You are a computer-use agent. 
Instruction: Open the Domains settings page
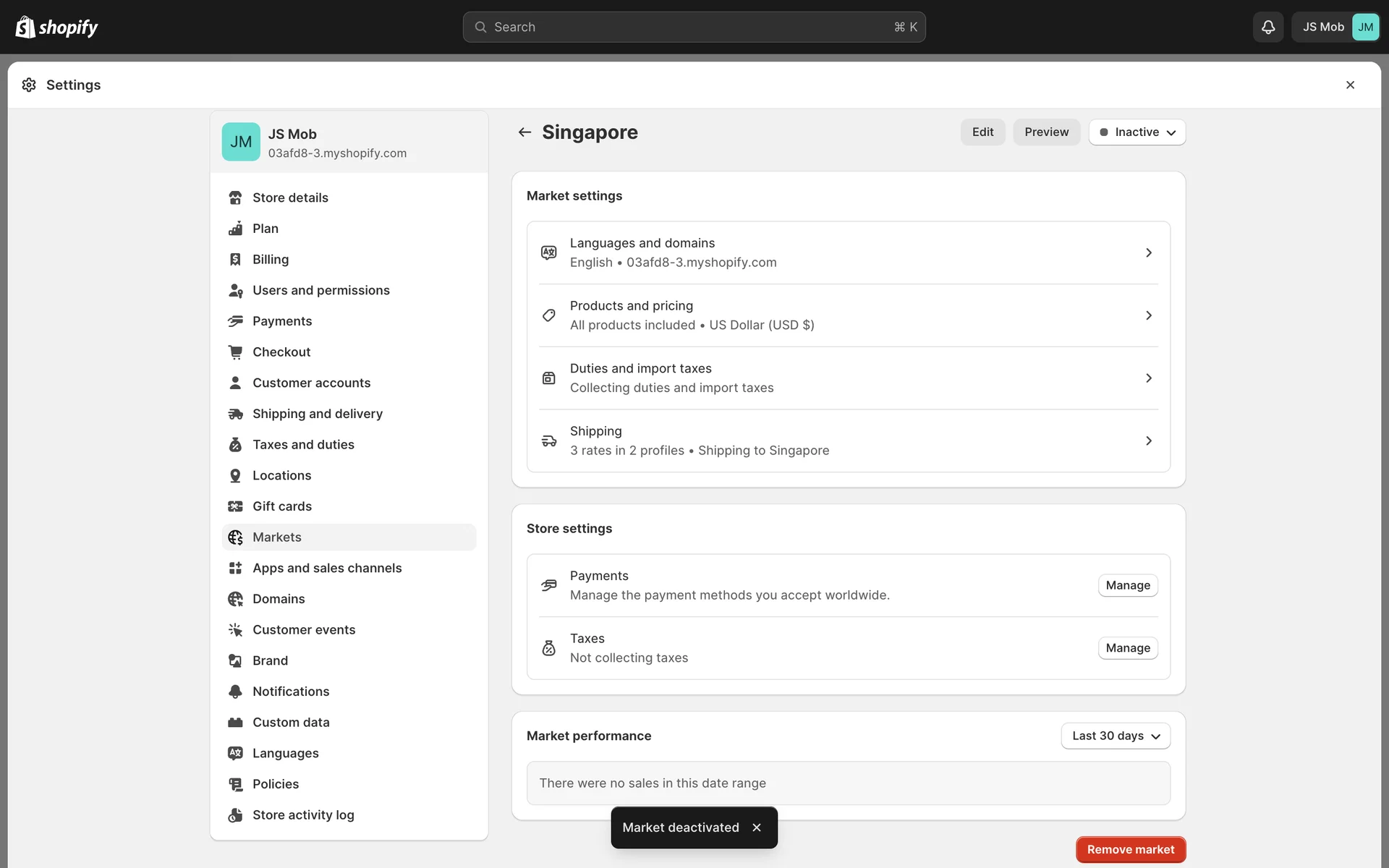pos(279,599)
